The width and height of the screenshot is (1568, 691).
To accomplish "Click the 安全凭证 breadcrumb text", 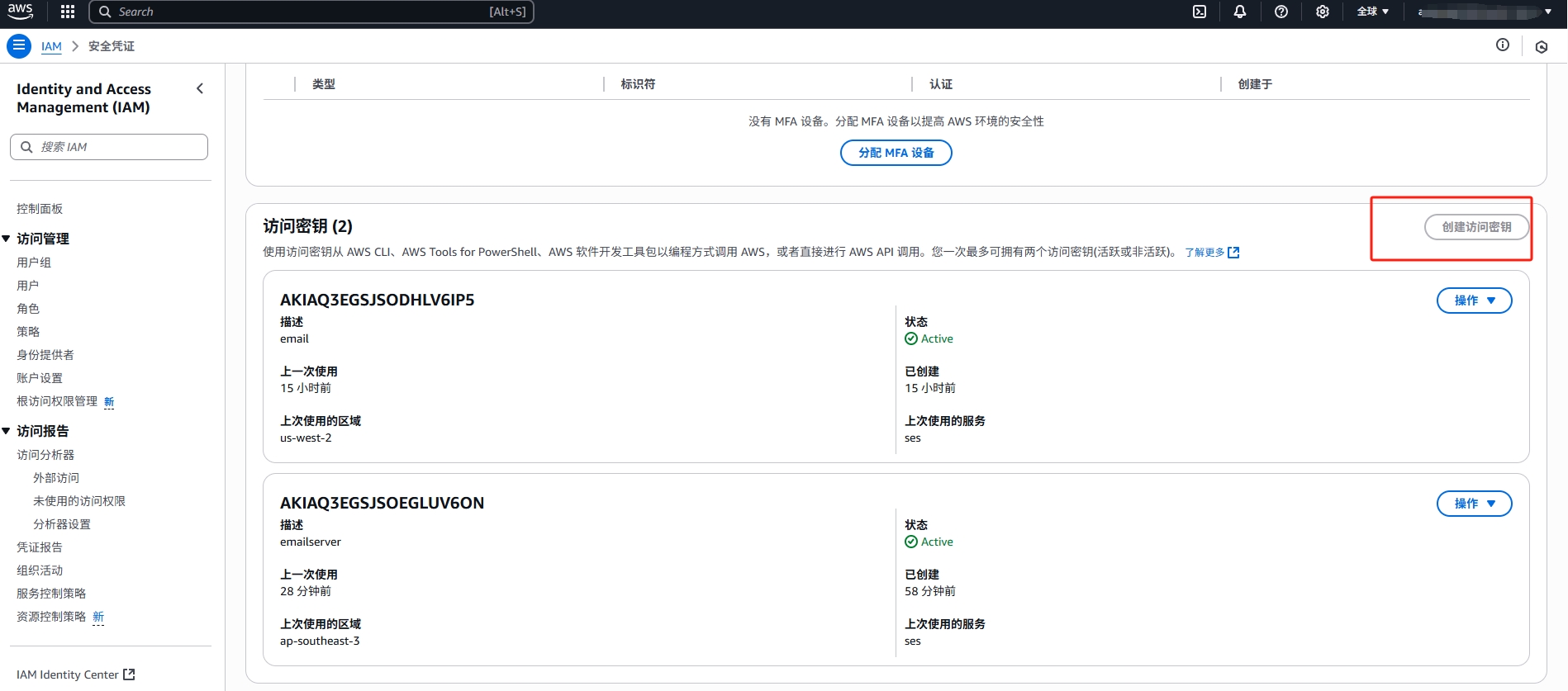I will 112,46.
